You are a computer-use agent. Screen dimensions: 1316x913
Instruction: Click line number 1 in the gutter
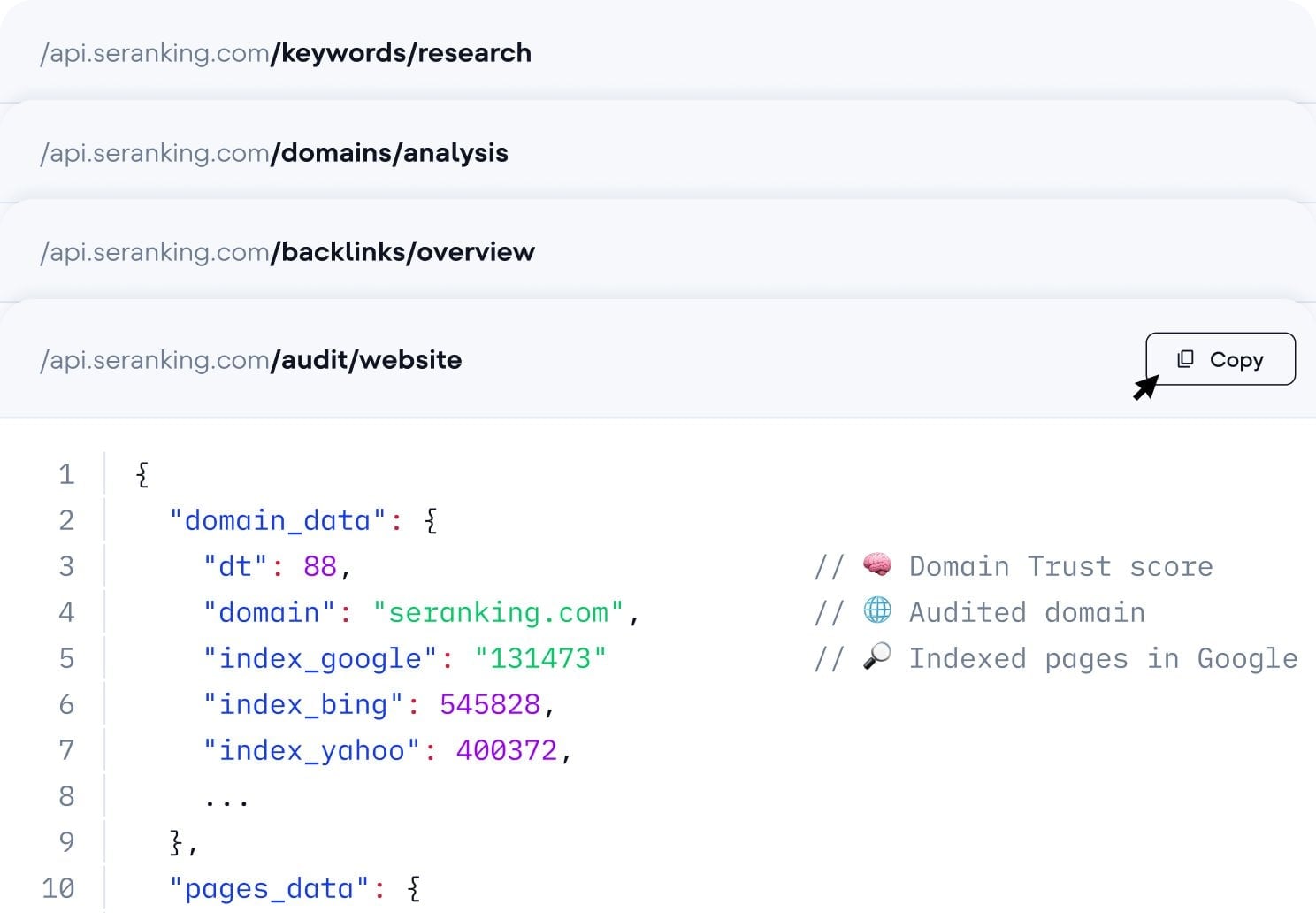click(x=66, y=474)
